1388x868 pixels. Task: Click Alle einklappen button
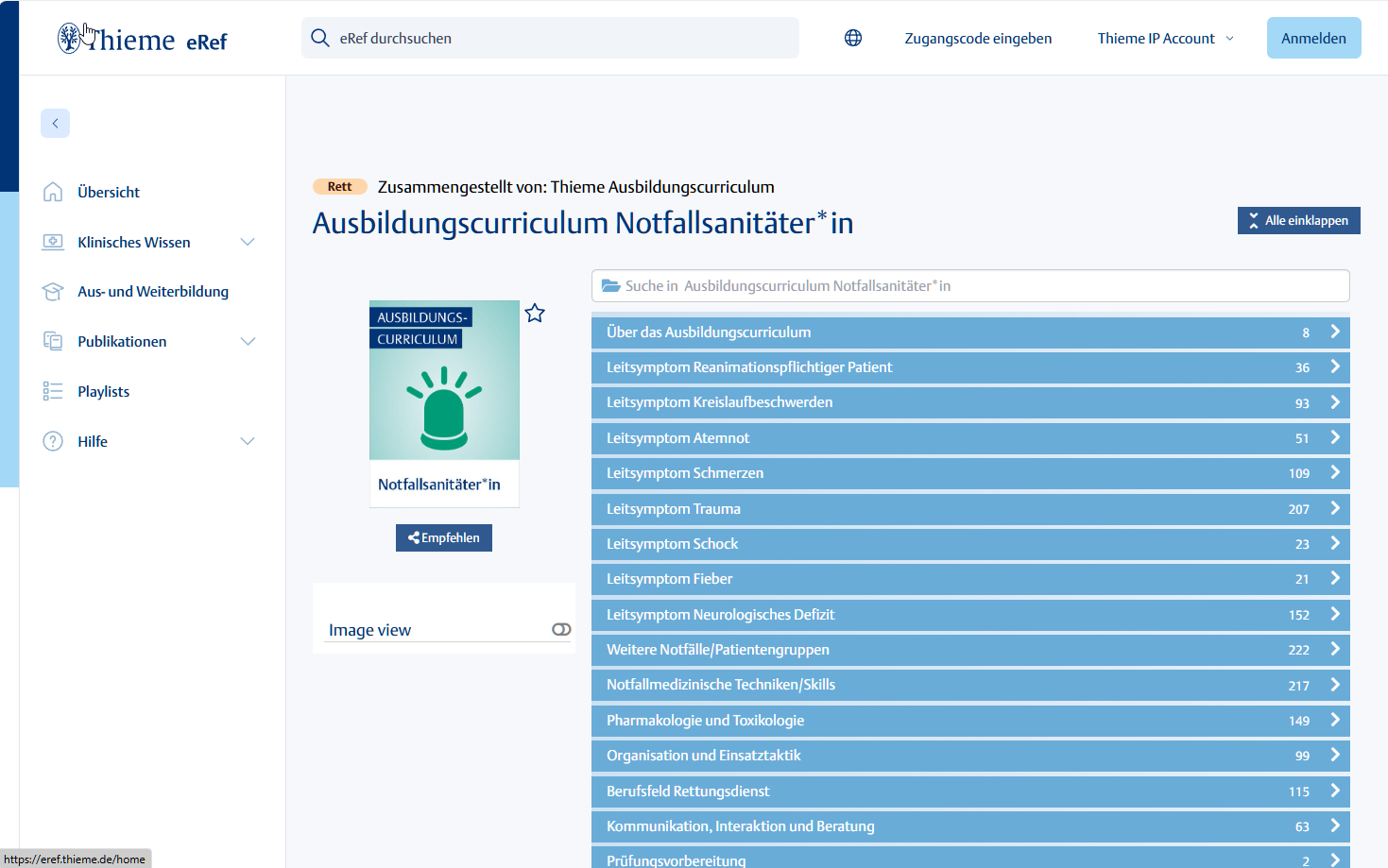[x=1298, y=220]
